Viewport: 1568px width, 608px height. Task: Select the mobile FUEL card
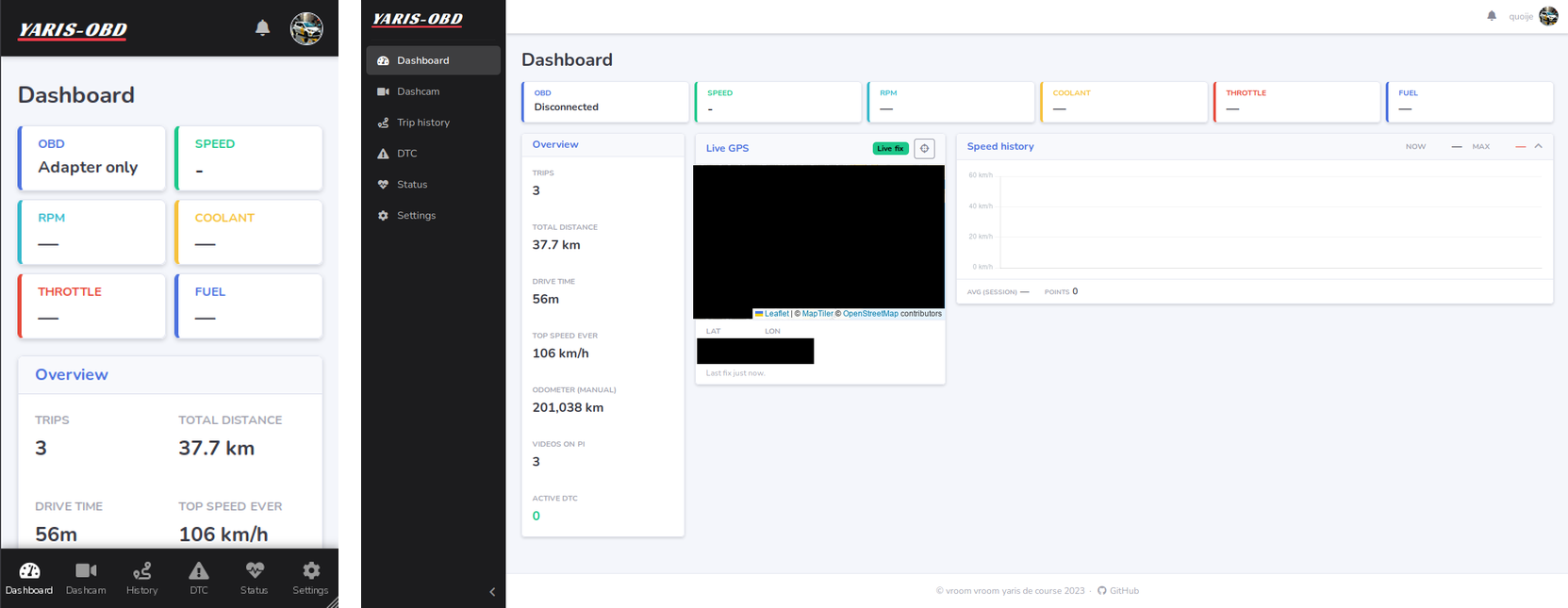(x=249, y=306)
